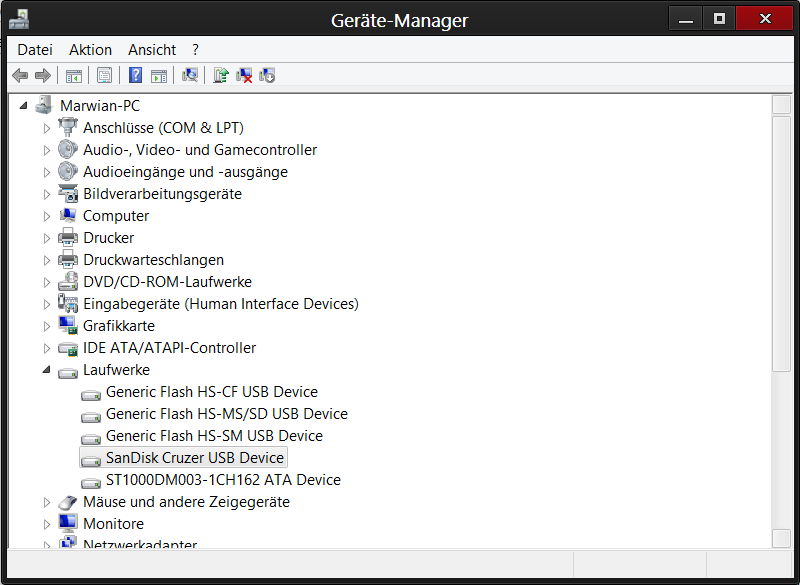Select SanDisk Cruzer USB Device
Image resolution: width=800 pixels, height=585 pixels.
coord(194,457)
